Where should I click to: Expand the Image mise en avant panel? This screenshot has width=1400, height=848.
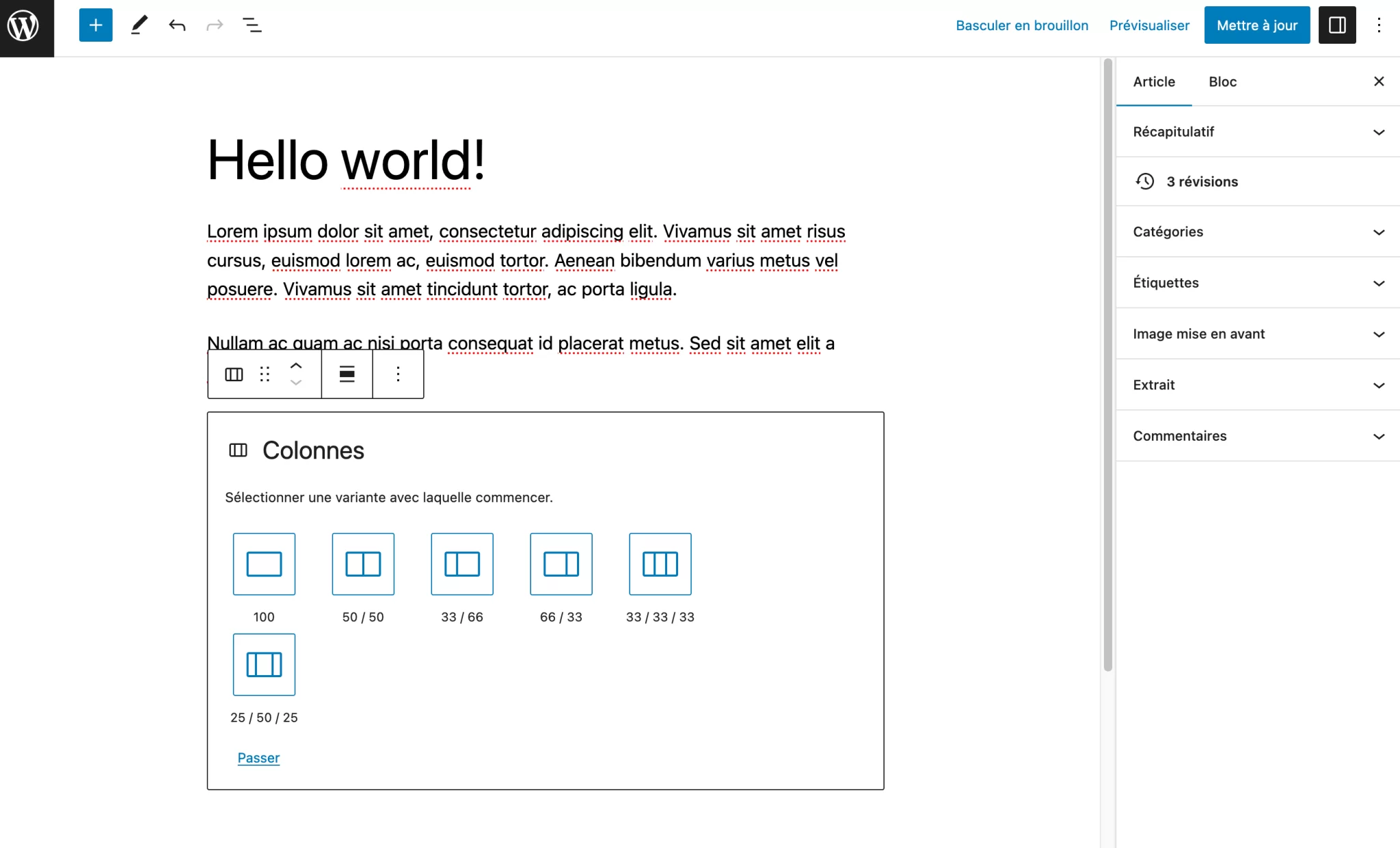1256,334
